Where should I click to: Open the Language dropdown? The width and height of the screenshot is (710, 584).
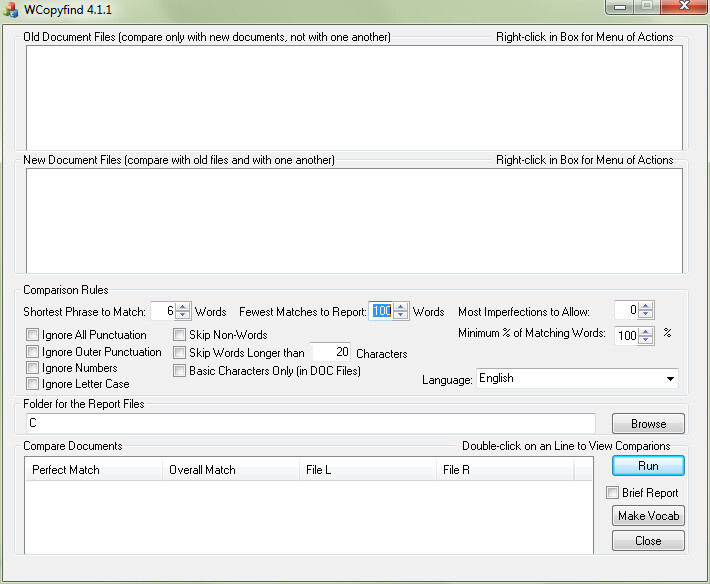click(668, 379)
